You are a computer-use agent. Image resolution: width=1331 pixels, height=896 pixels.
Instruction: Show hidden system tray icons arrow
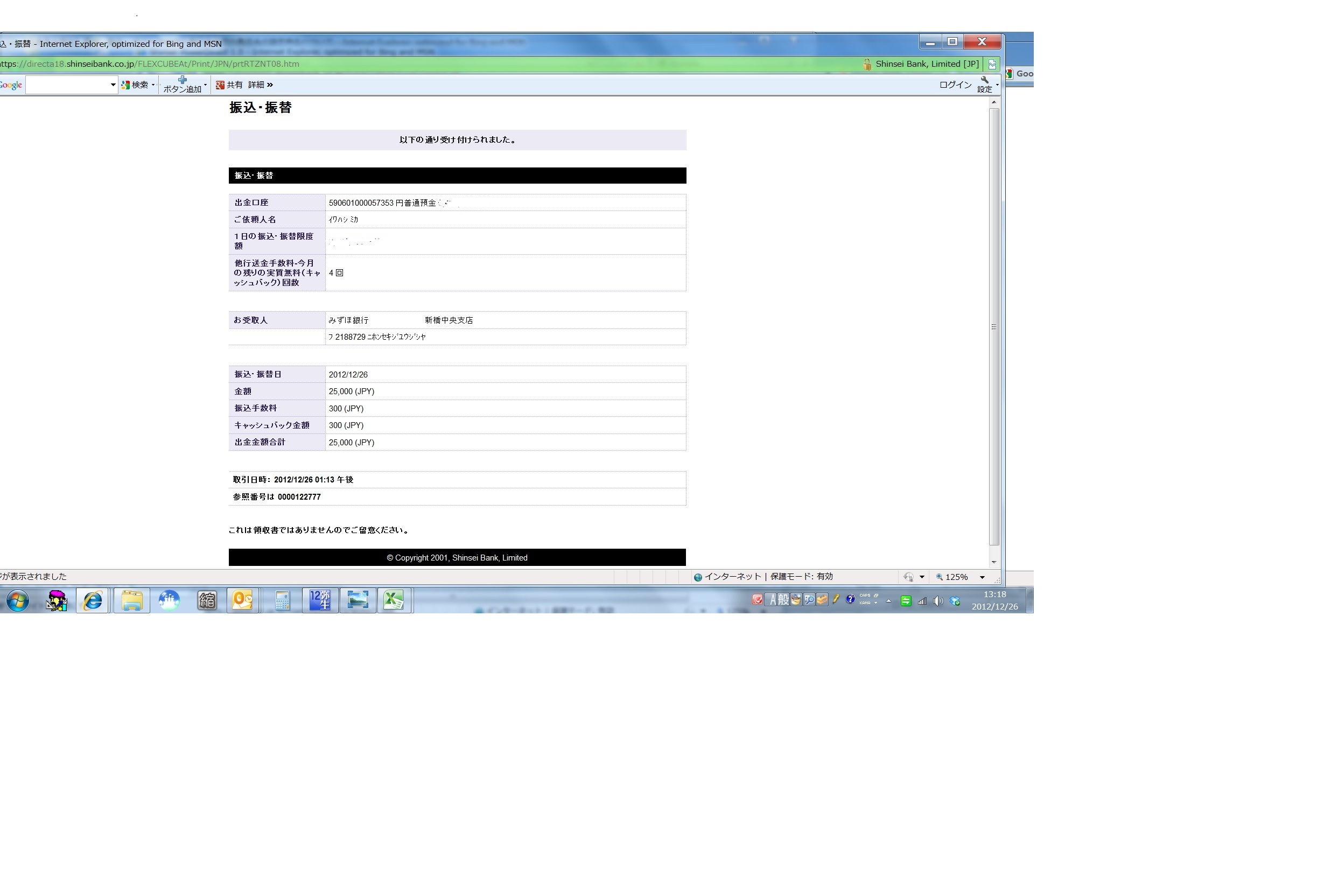[888, 600]
